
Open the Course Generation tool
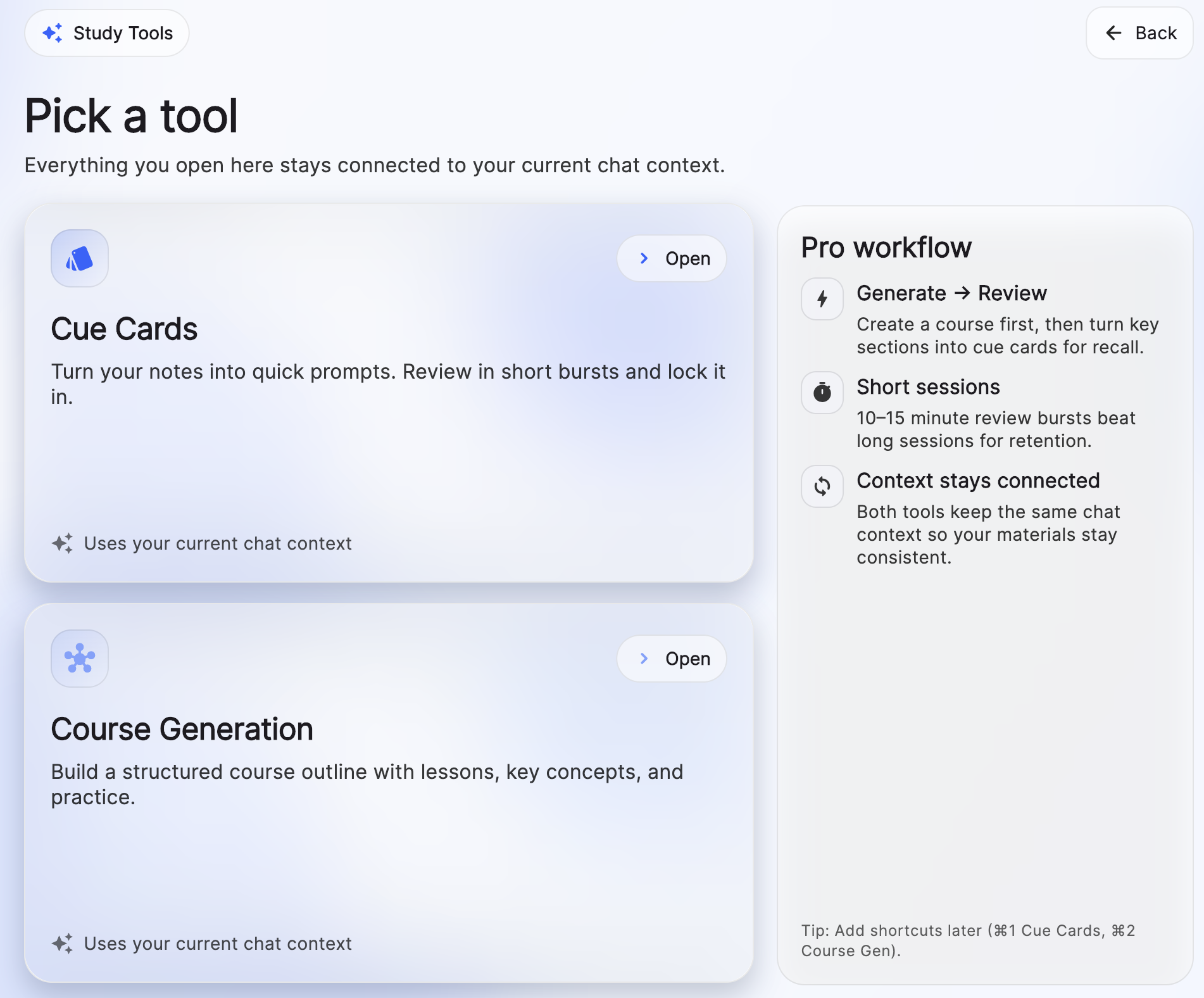(x=672, y=659)
